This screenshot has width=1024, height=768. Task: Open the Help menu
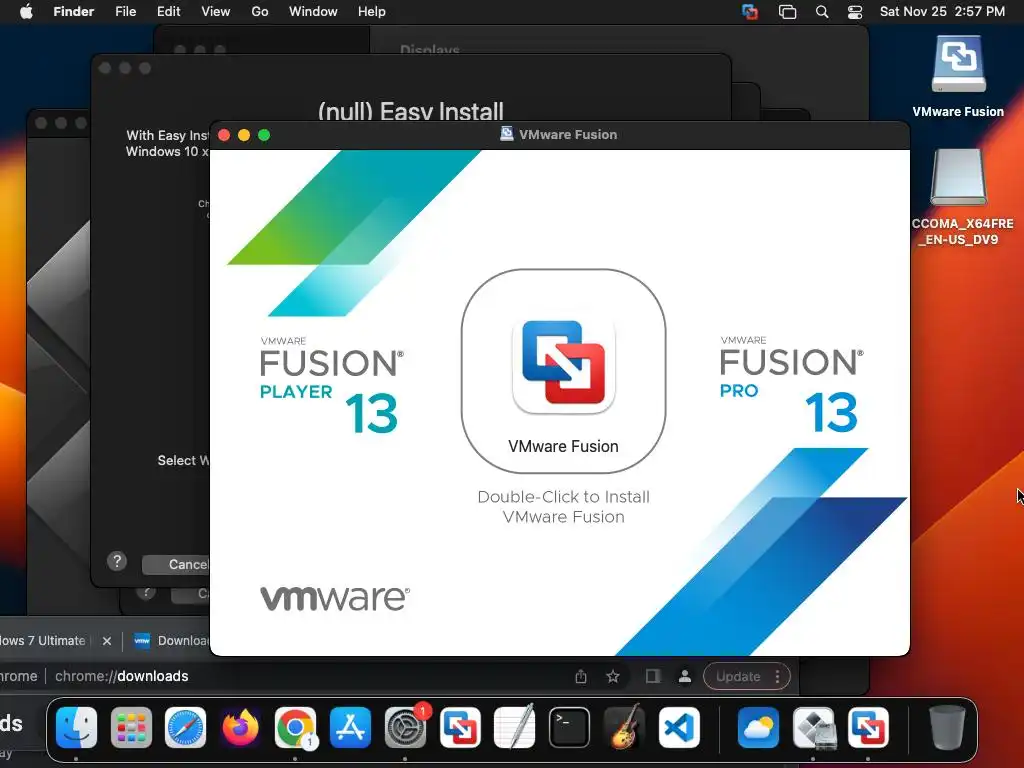tap(372, 12)
